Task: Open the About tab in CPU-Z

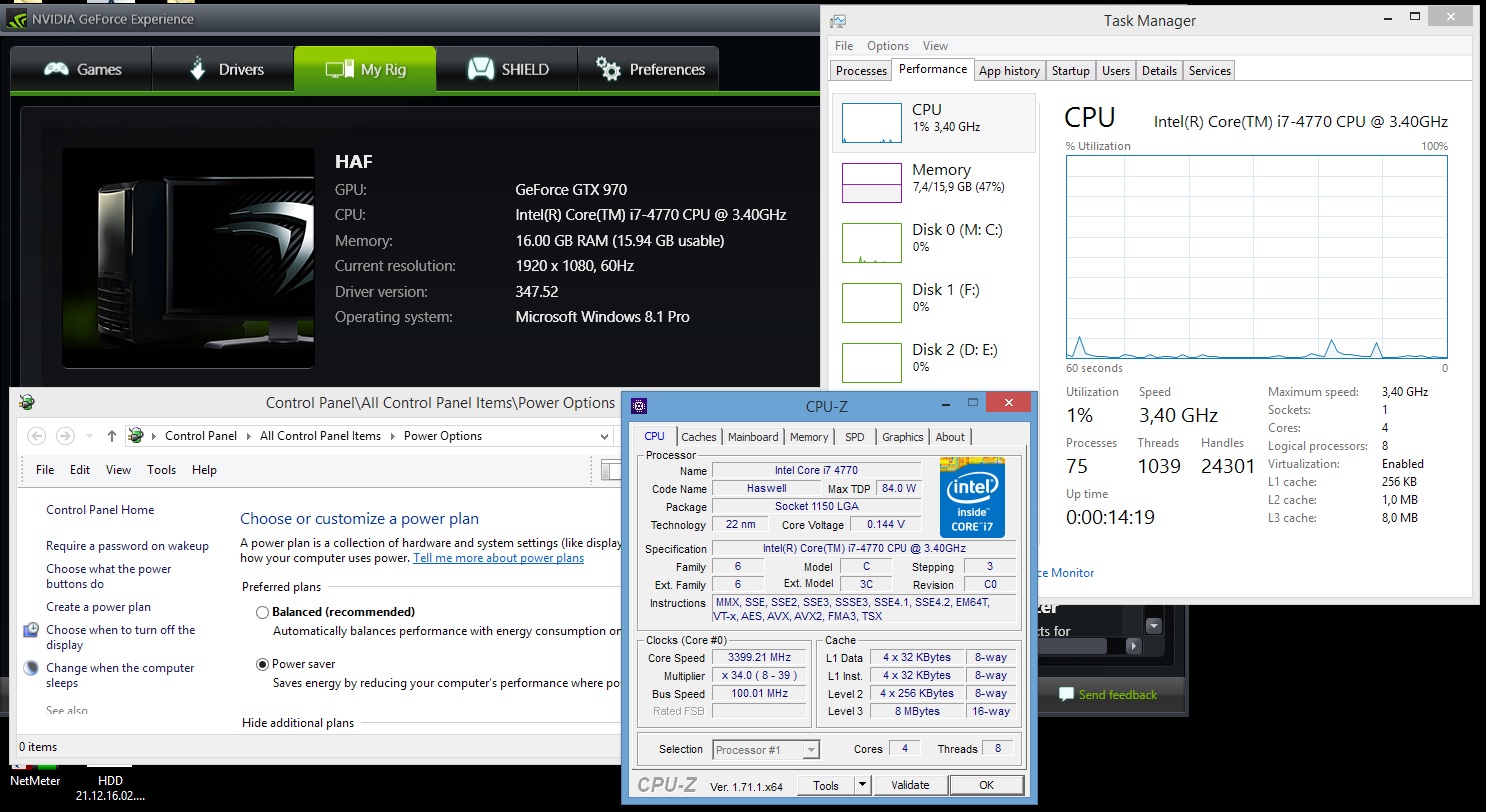Action: pyautogui.click(x=950, y=437)
